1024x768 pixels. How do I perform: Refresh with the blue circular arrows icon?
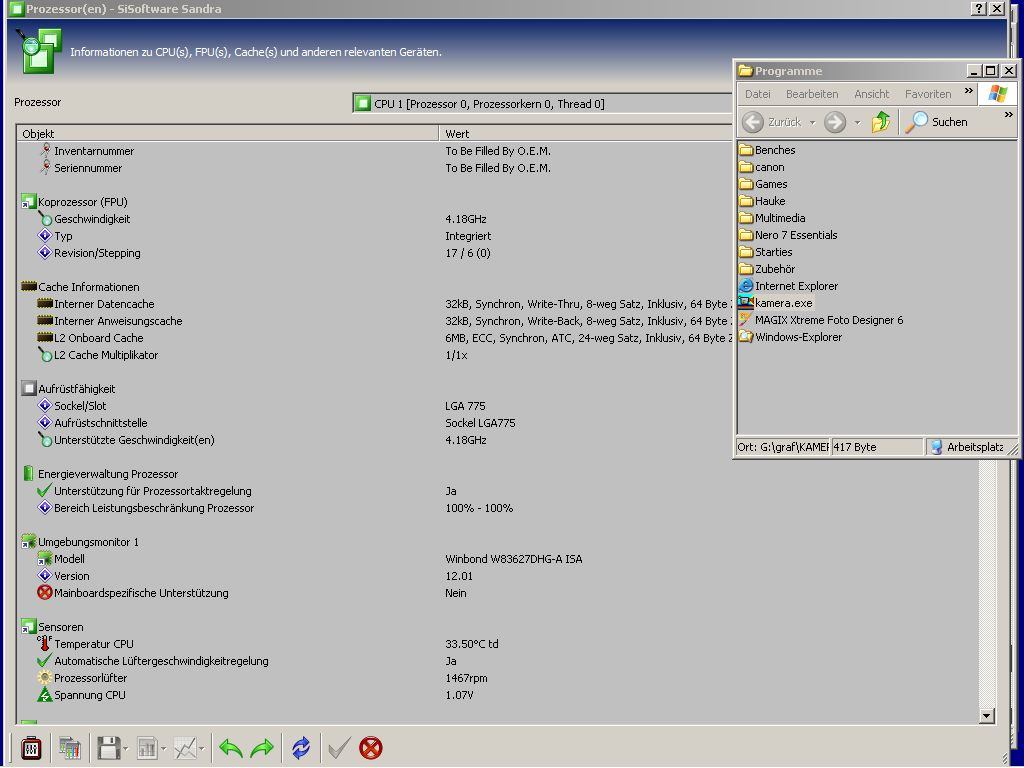point(301,748)
